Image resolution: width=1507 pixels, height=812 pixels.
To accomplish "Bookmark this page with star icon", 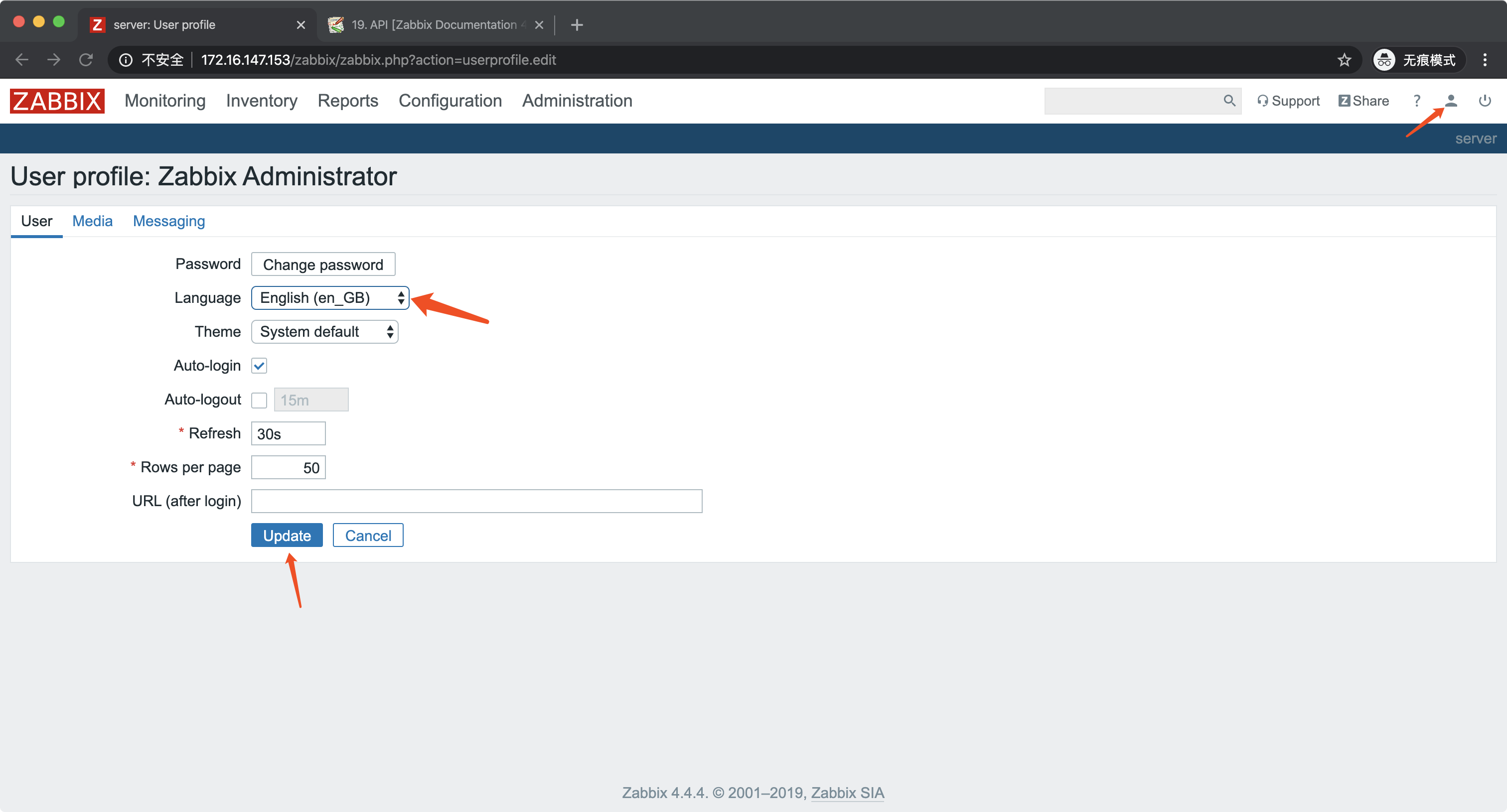I will click(x=1344, y=60).
